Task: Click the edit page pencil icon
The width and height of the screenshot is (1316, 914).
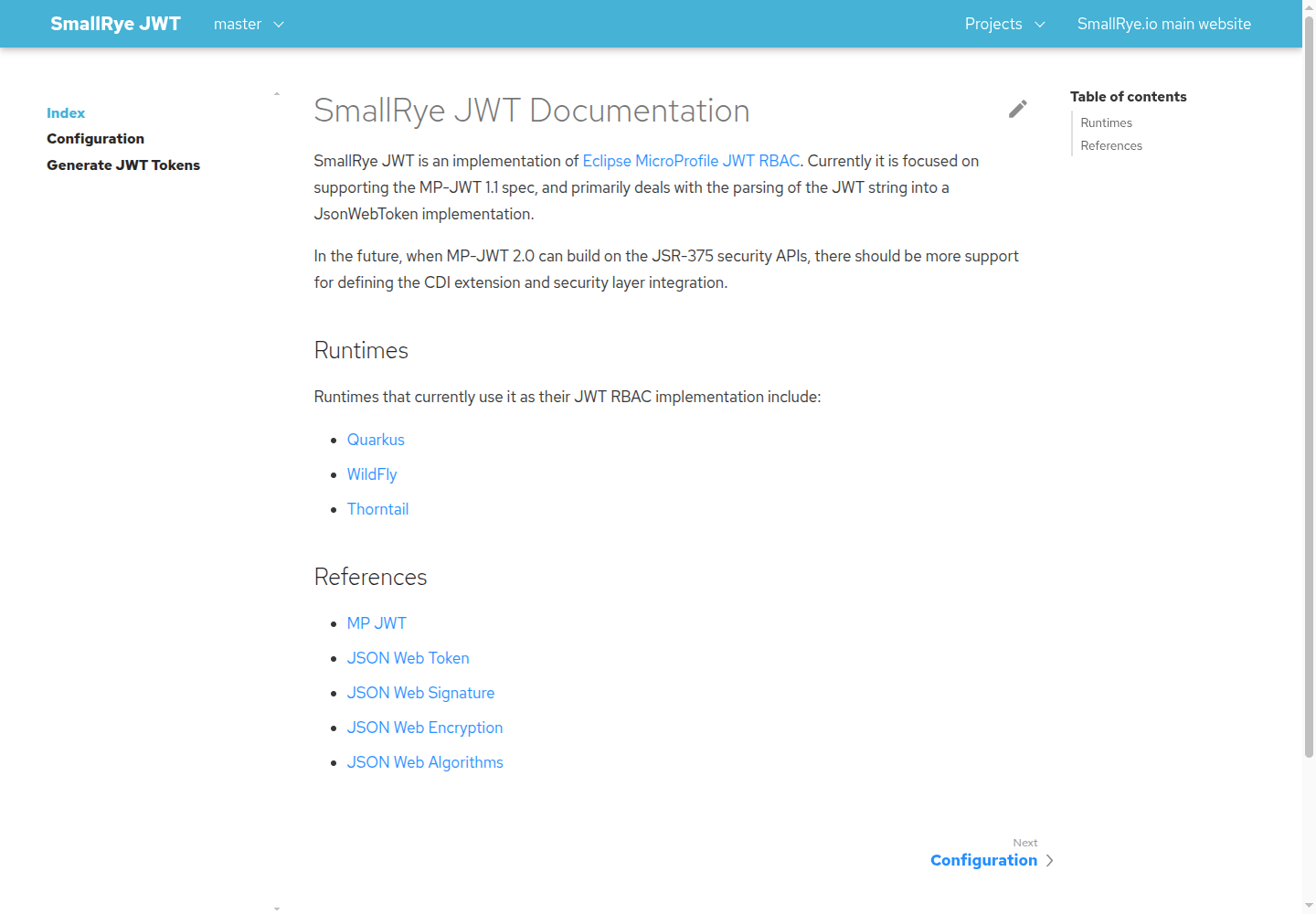Action: click(1017, 109)
